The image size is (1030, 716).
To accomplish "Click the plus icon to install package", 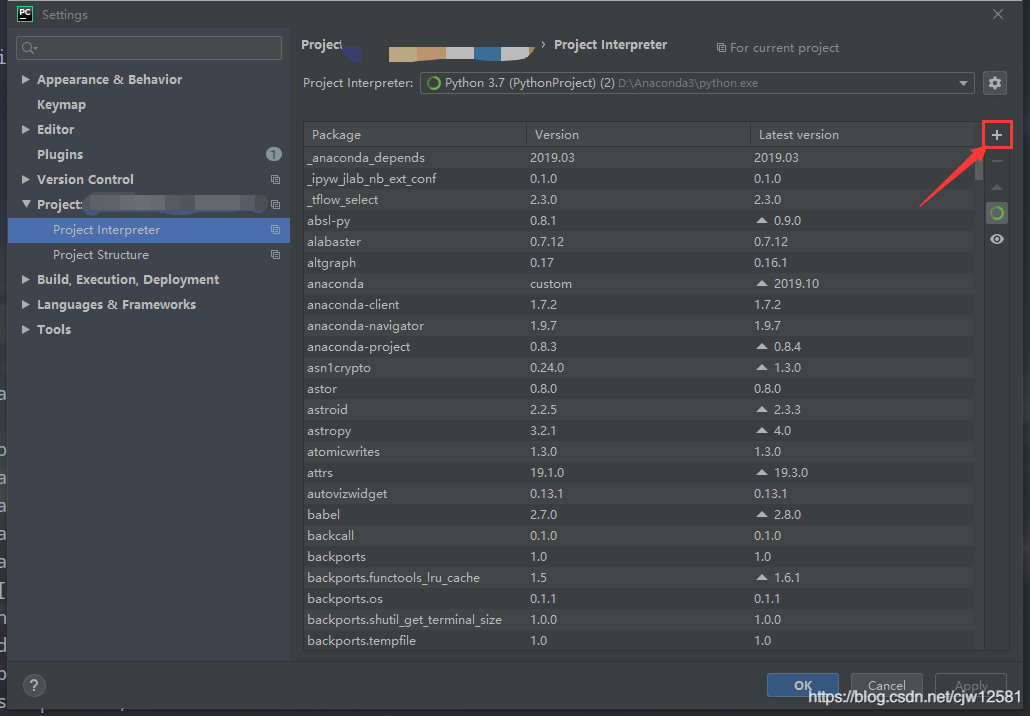I will (996, 135).
